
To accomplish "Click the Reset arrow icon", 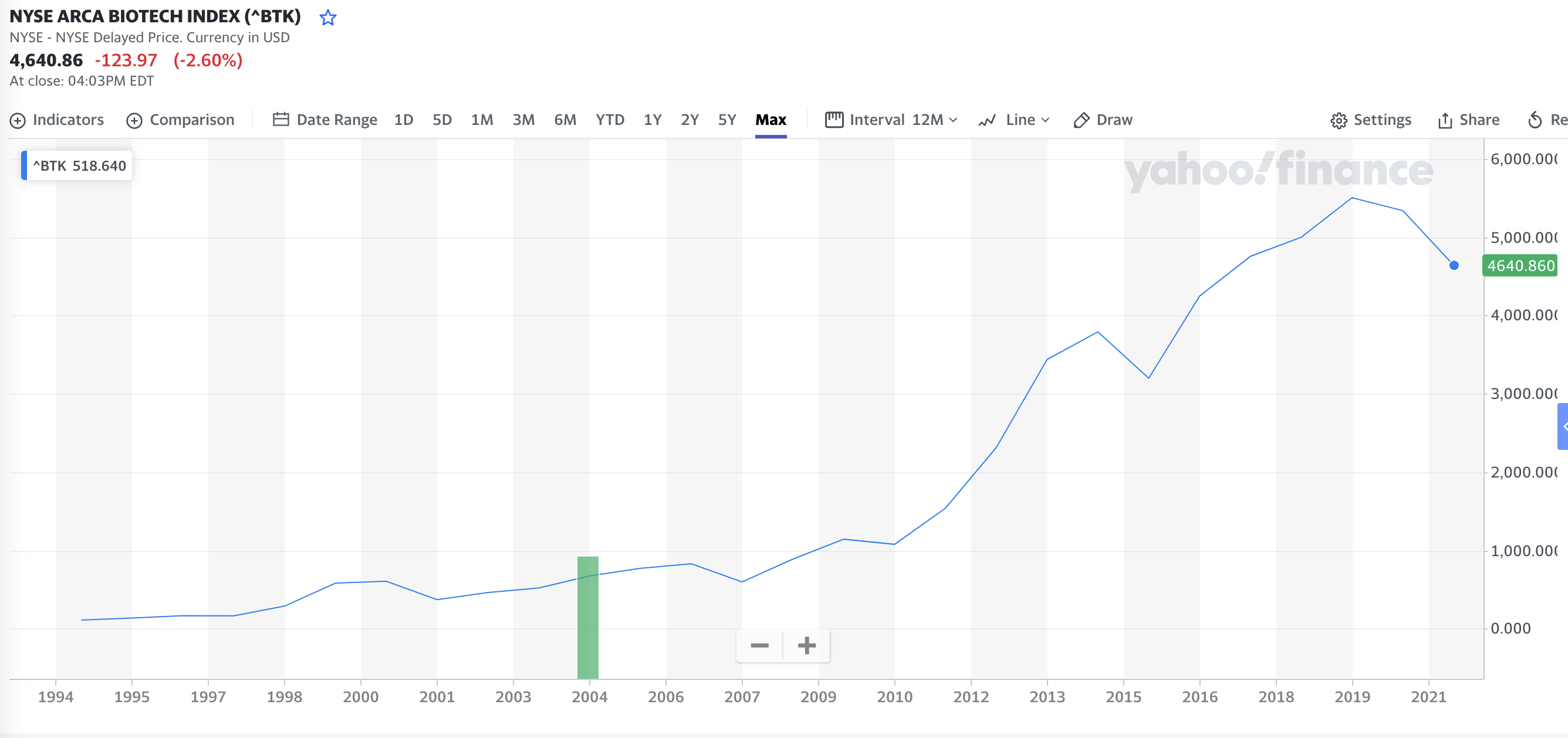I will point(1535,120).
